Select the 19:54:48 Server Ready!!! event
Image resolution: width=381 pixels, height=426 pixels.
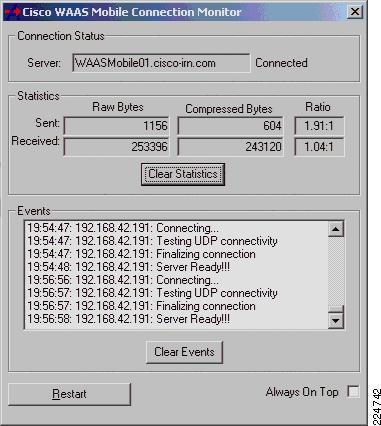pyautogui.click(x=176, y=267)
